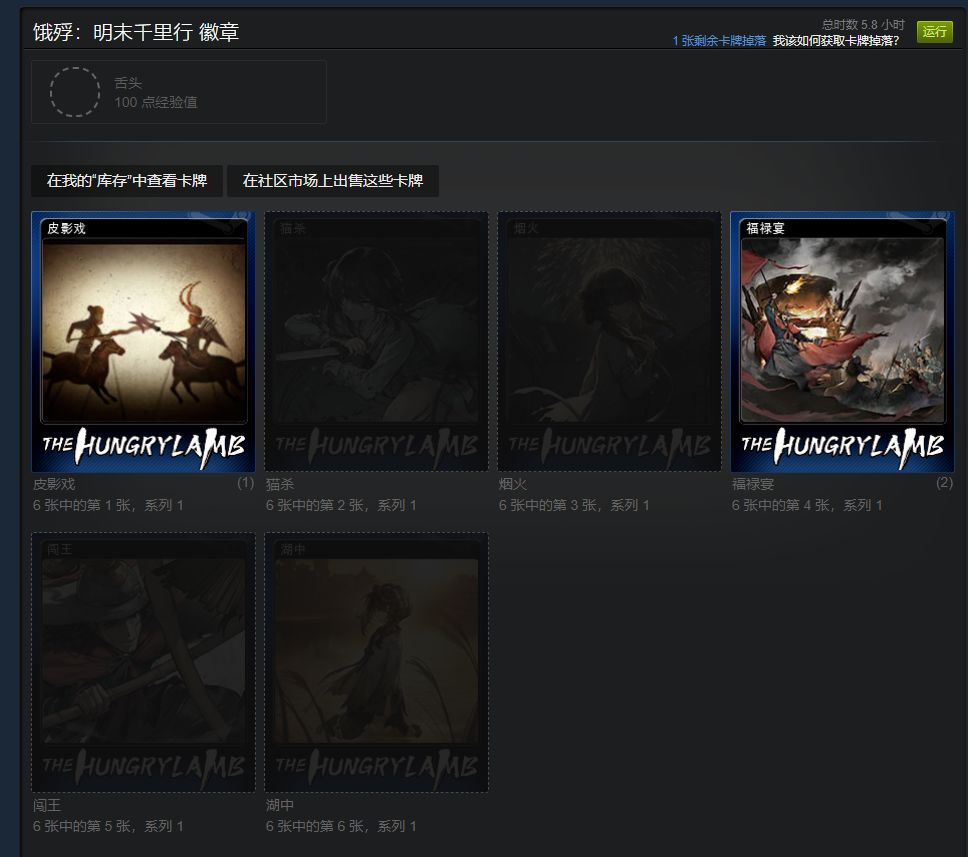Click the (2) count beside 福禄宴

tap(945, 483)
